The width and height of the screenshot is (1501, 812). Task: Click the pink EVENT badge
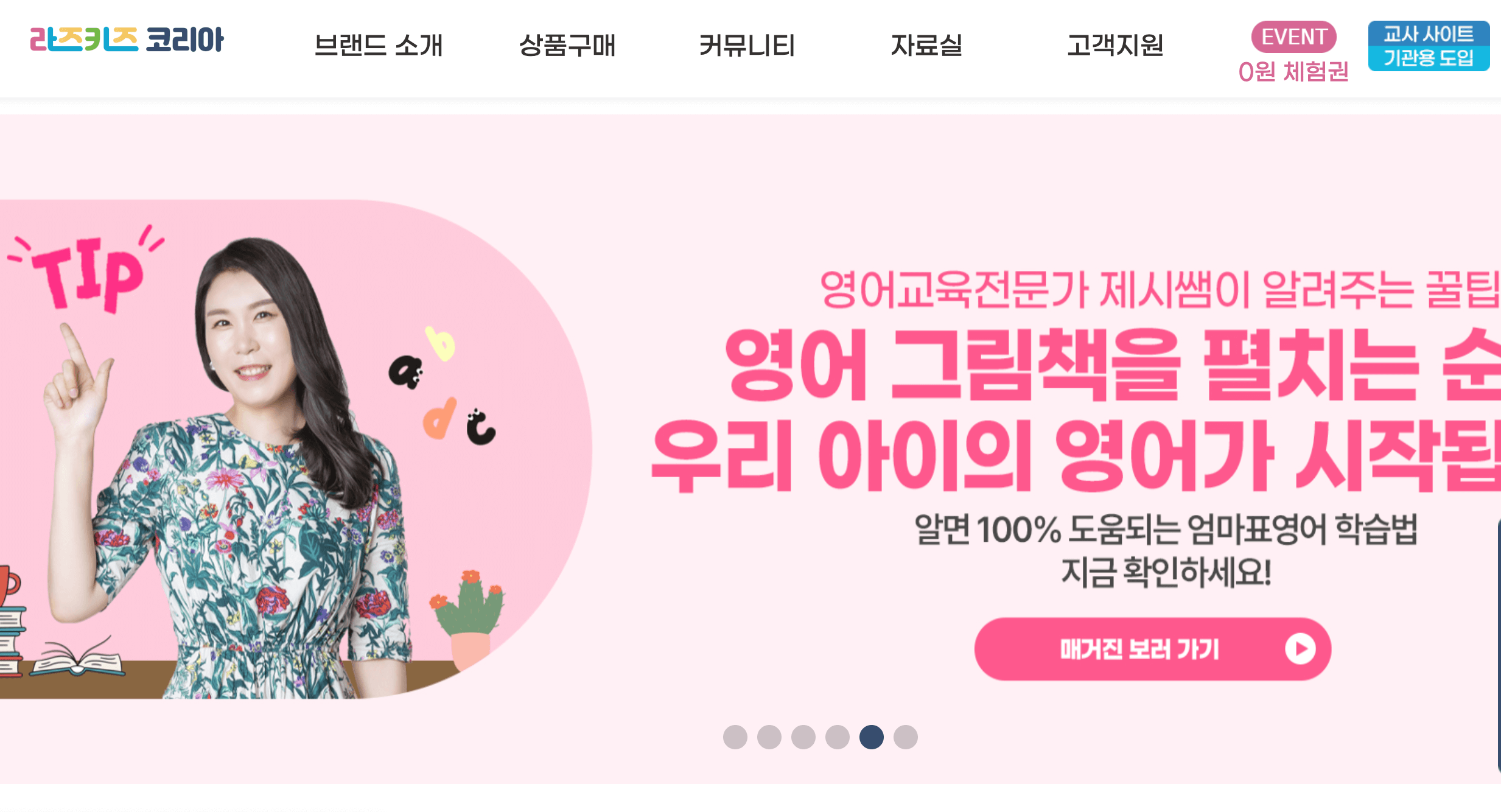1293,37
